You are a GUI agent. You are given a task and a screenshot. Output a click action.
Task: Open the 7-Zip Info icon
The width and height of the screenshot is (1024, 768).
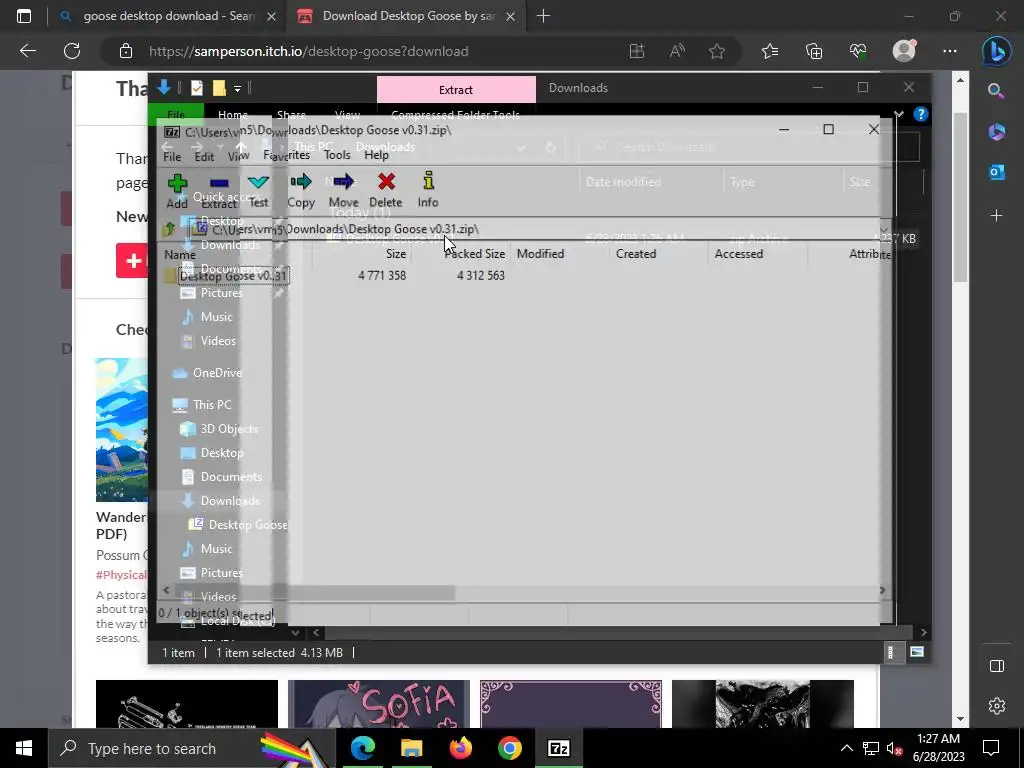click(428, 181)
